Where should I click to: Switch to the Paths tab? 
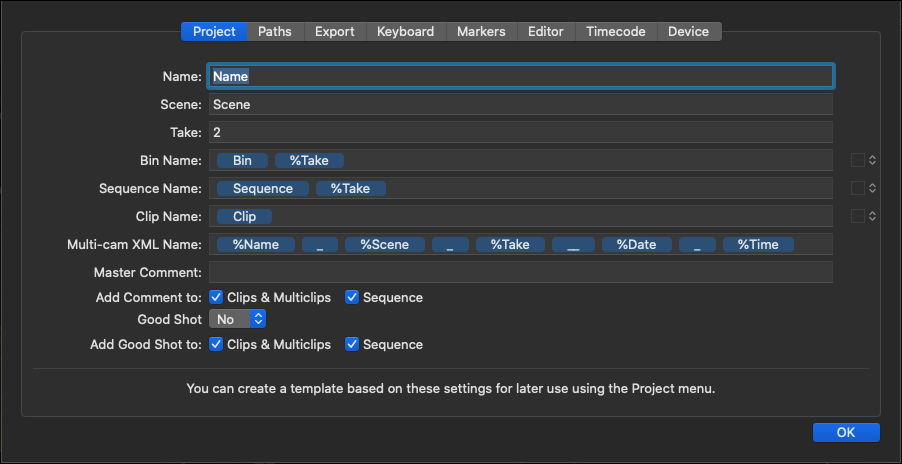[x=274, y=32]
